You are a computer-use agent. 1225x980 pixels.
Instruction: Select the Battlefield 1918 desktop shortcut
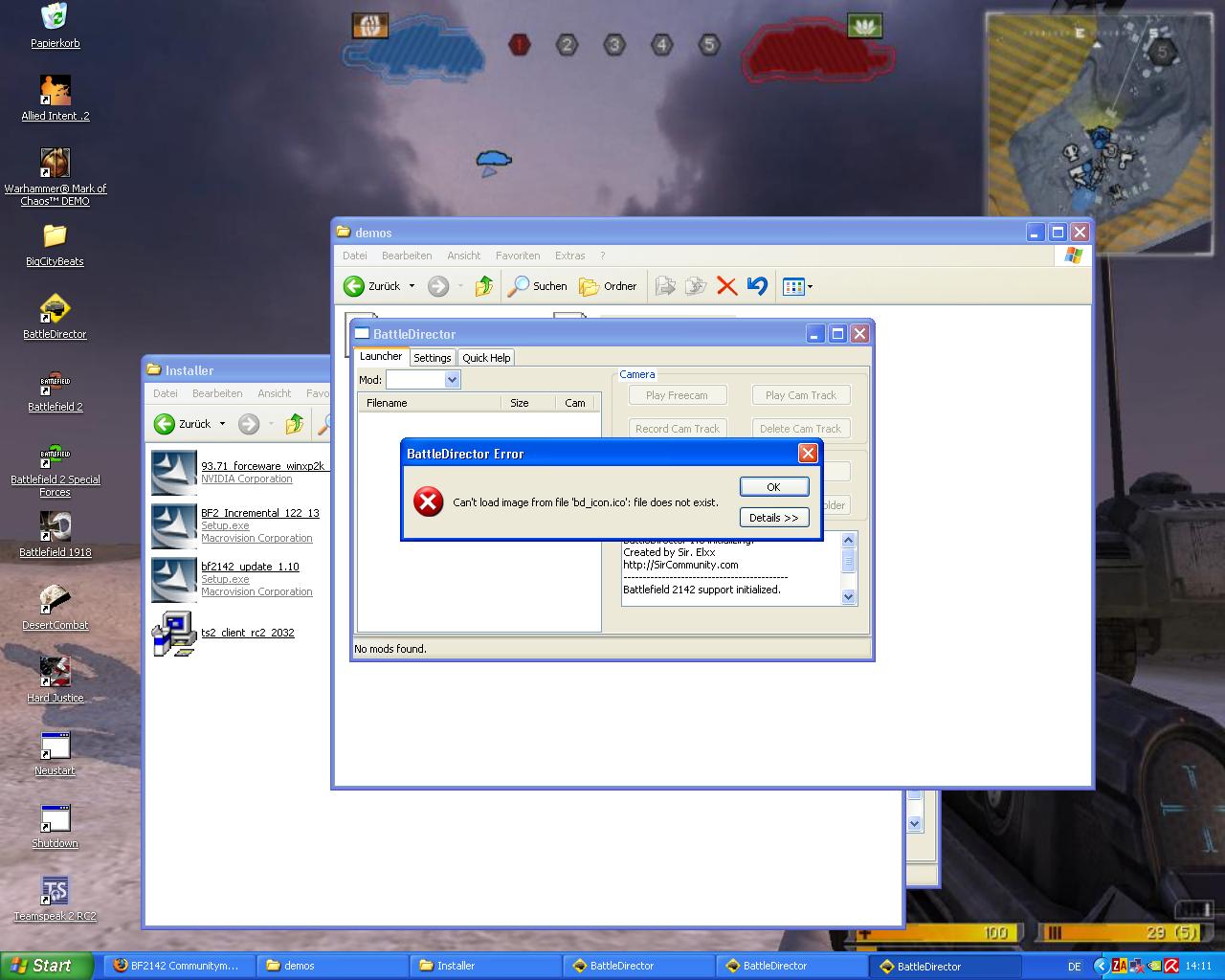click(55, 535)
